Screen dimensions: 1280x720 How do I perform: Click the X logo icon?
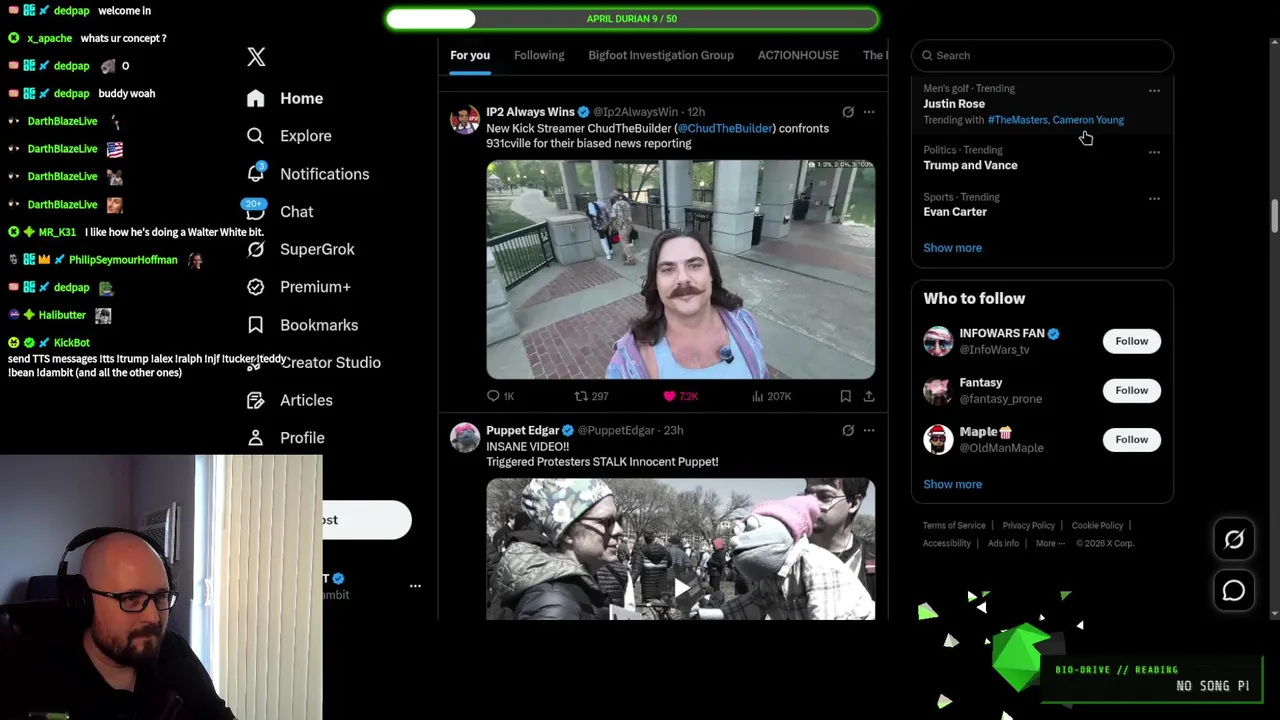pyautogui.click(x=256, y=57)
